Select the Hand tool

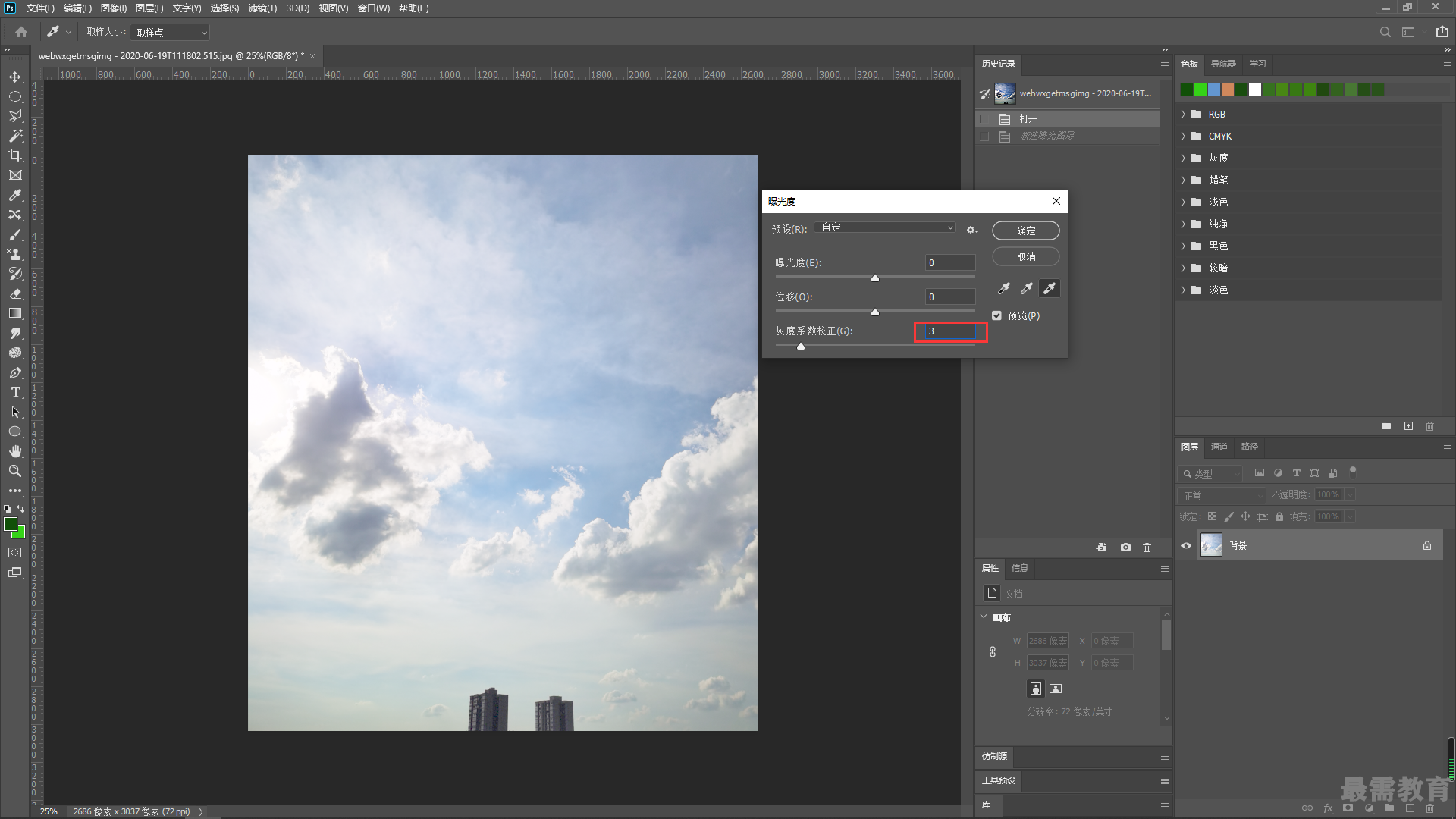click(15, 451)
